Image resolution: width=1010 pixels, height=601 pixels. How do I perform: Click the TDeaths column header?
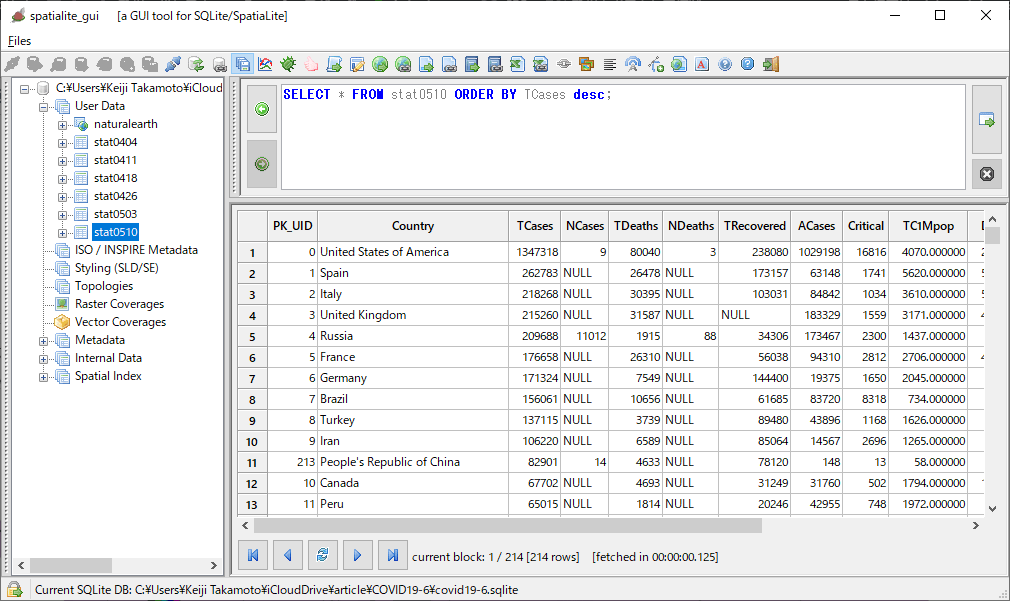636,226
